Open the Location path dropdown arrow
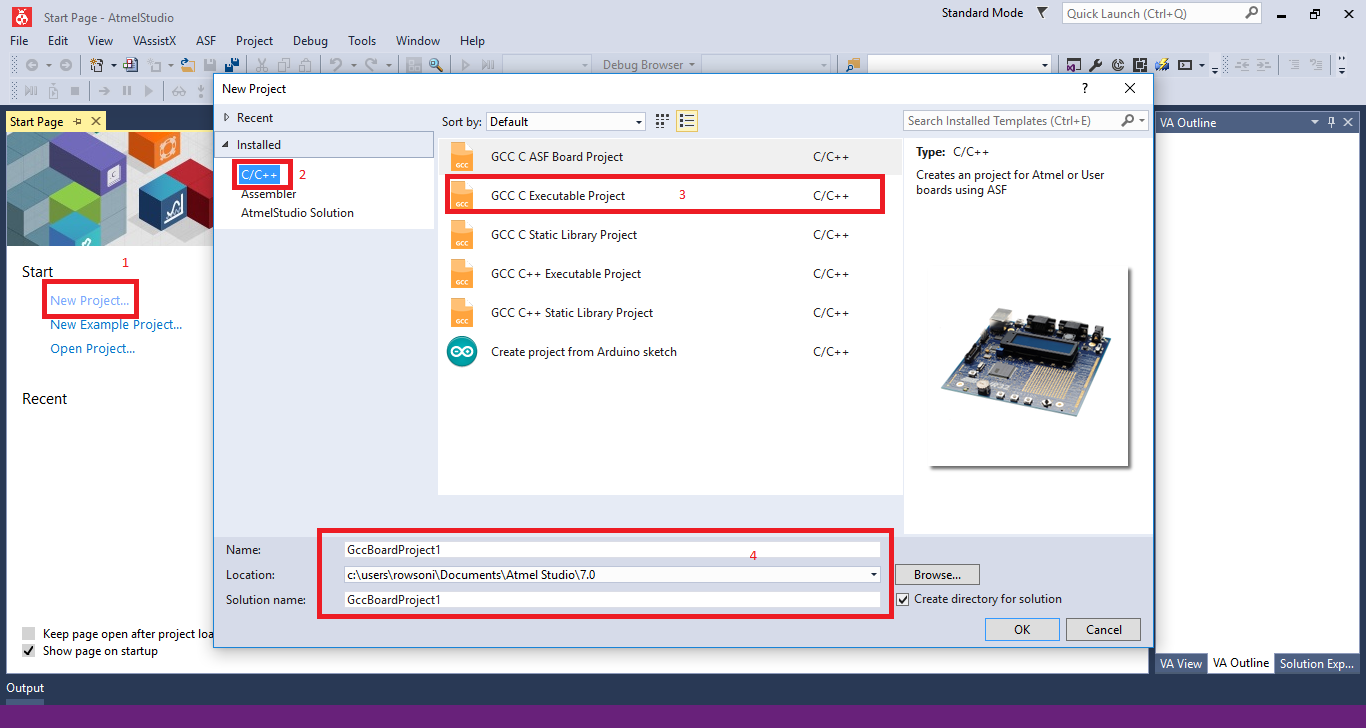The height and width of the screenshot is (728, 1366). (x=873, y=574)
